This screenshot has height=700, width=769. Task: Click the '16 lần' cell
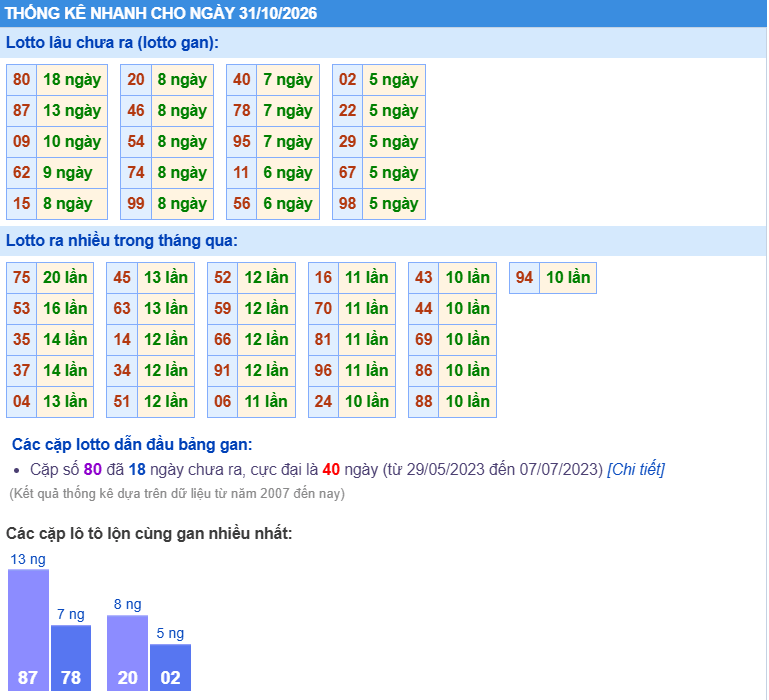click(x=65, y=309)
